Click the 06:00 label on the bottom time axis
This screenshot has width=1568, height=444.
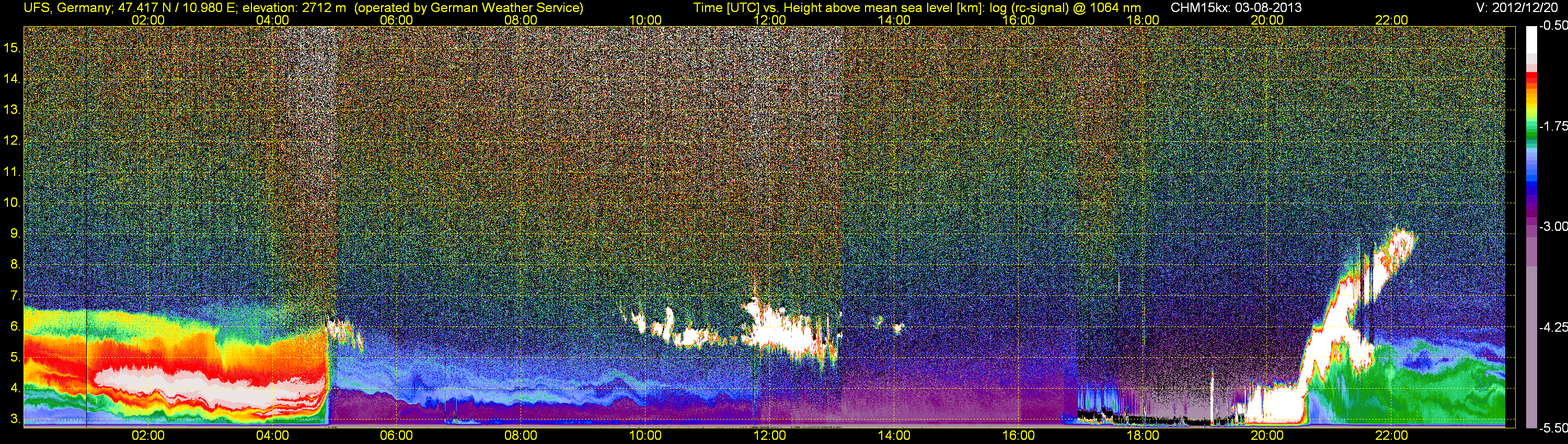(x=396, y=436)
